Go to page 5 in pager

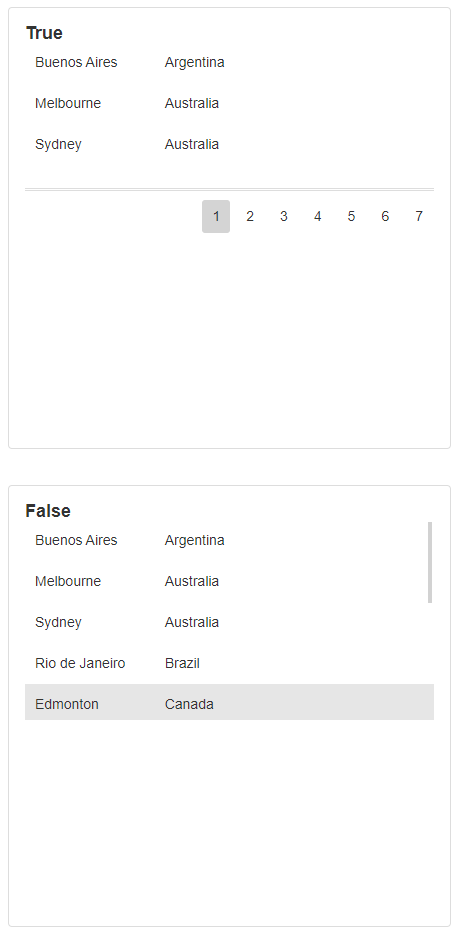pyautogui.click(x=351, y=216)
